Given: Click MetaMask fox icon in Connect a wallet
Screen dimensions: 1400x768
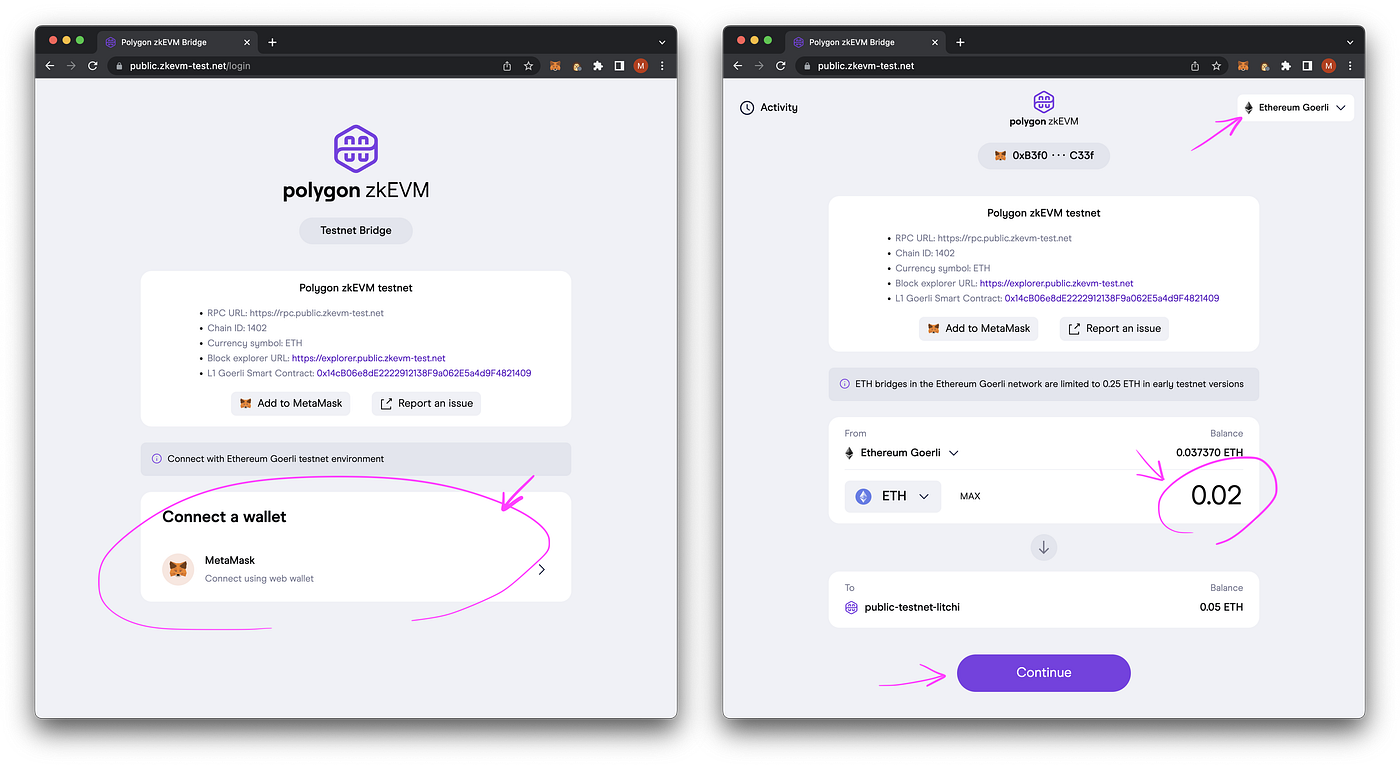Looking at the screenshot, I should [178, 569].
